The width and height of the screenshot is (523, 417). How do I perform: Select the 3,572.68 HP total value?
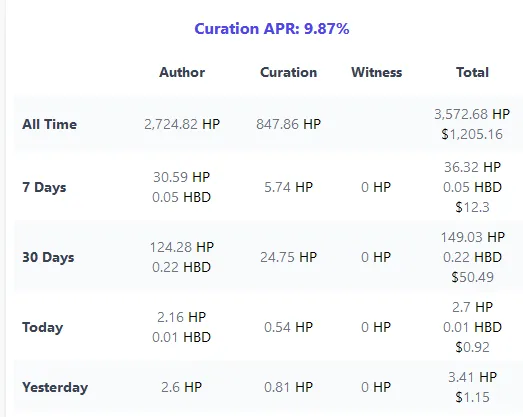click(472, 114)
